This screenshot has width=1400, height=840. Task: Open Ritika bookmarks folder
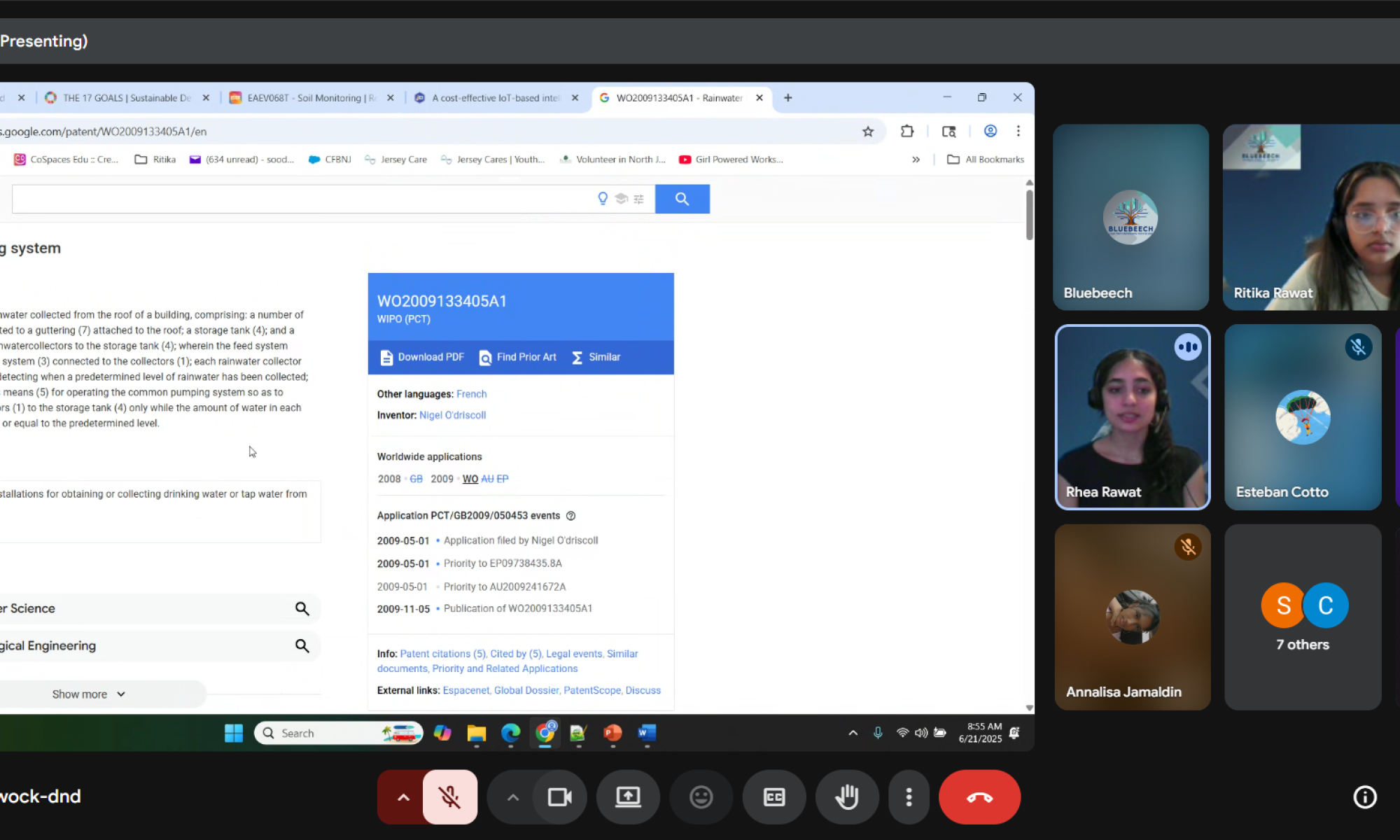click(155, 160)
